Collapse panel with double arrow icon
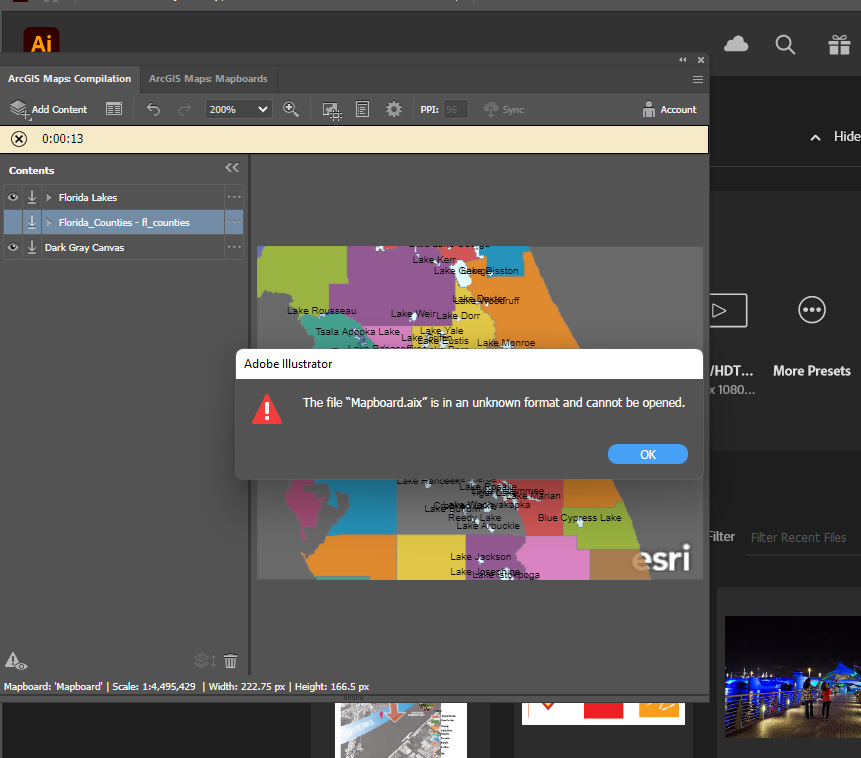 (x=683, y=60)
